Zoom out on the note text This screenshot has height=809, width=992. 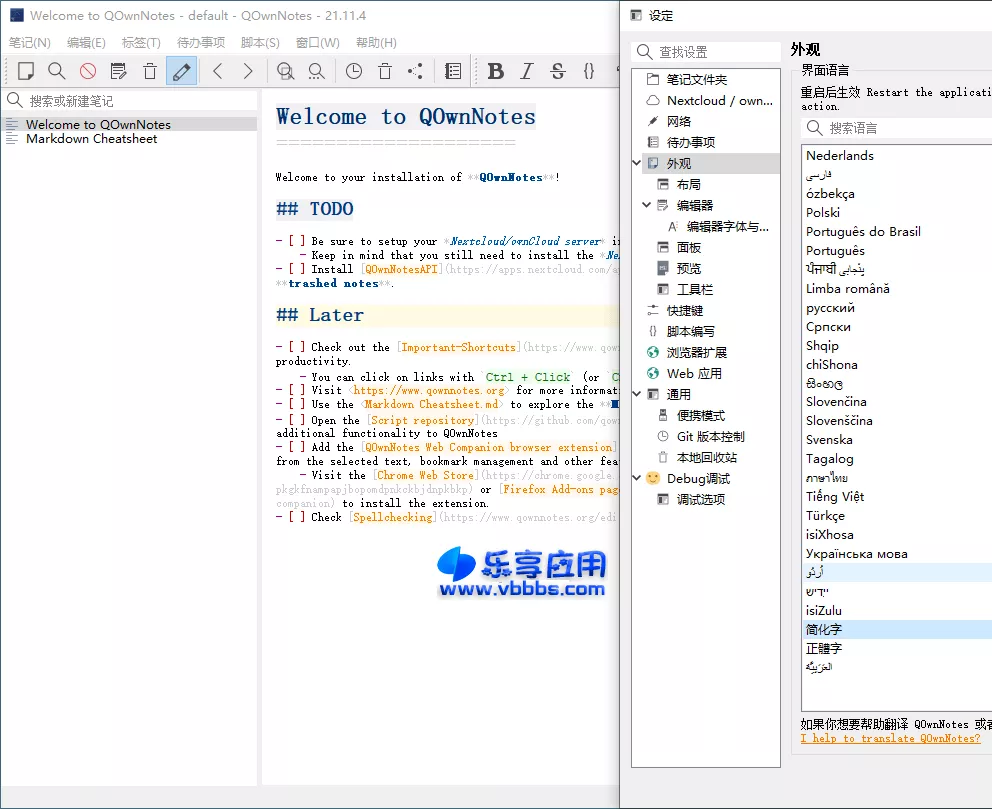tap(315, 71)
